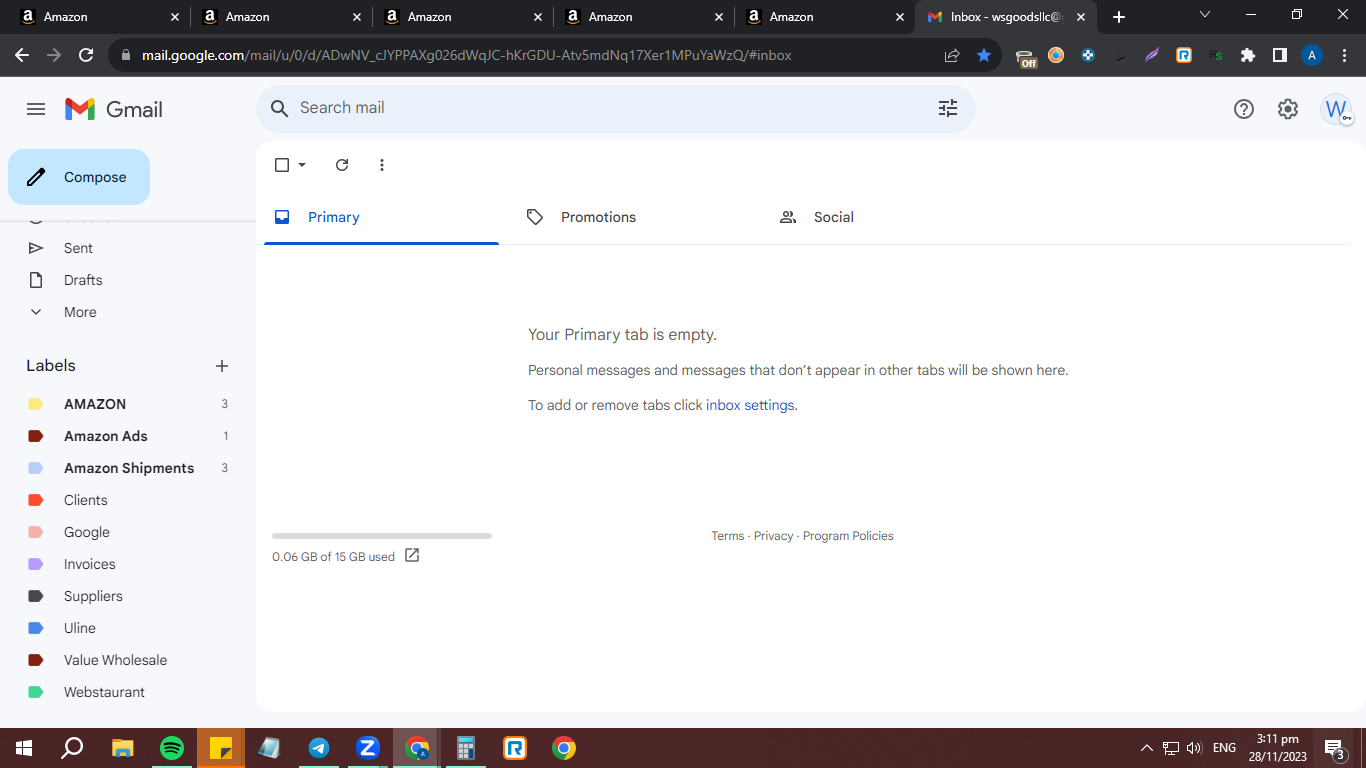1366x768 pixels.
Task: Open the Program Policies link
Action: tap(848, 536)
